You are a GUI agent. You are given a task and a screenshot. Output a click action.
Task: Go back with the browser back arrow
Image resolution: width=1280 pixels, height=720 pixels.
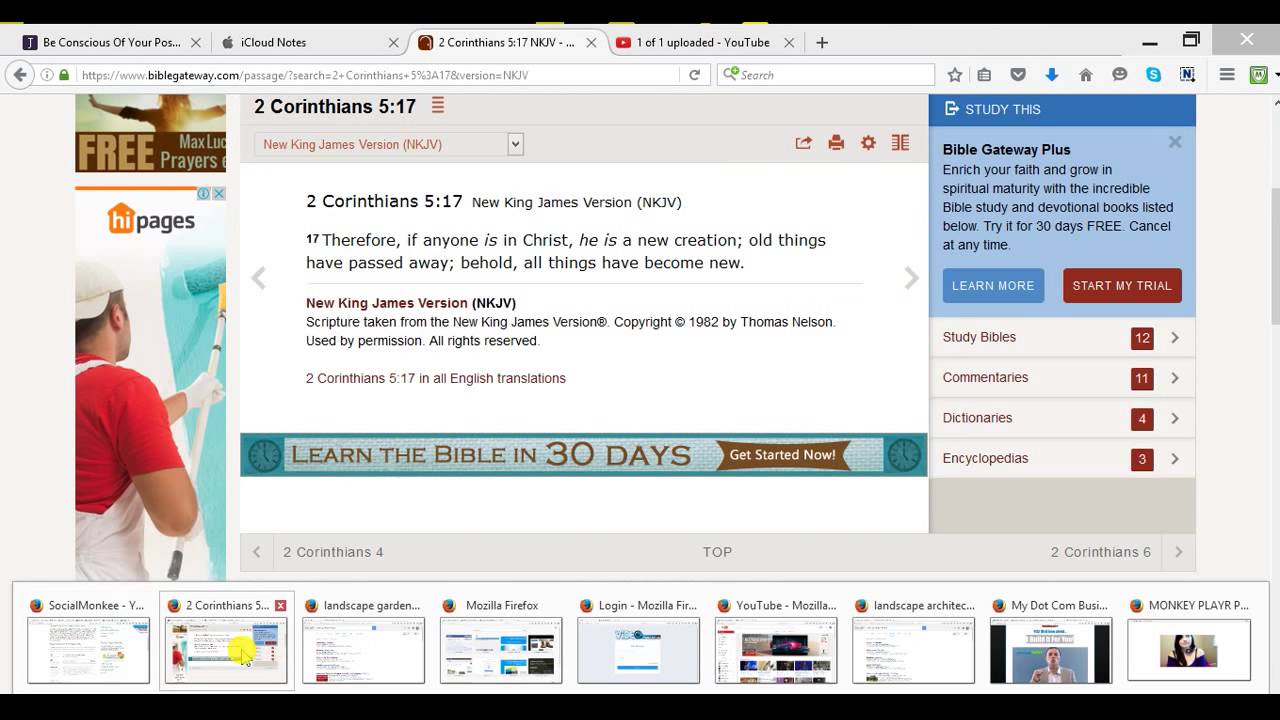tap(19, 75)
